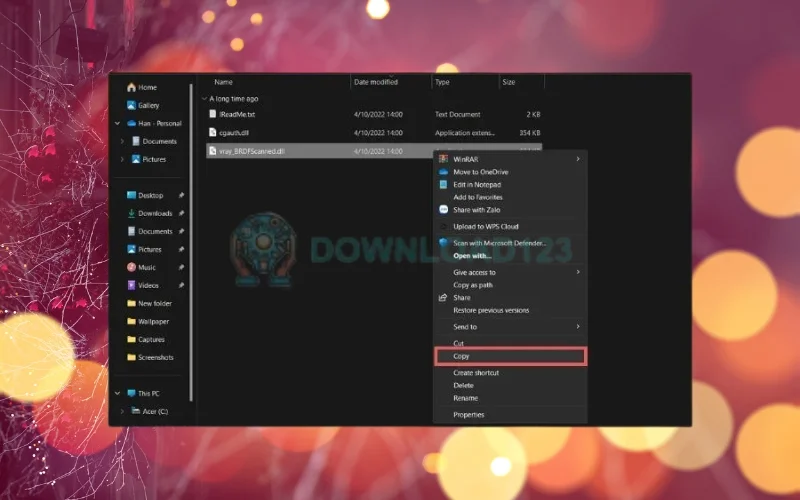
Task: Click the Microsoft Defender shield icon
Action: 443,243
